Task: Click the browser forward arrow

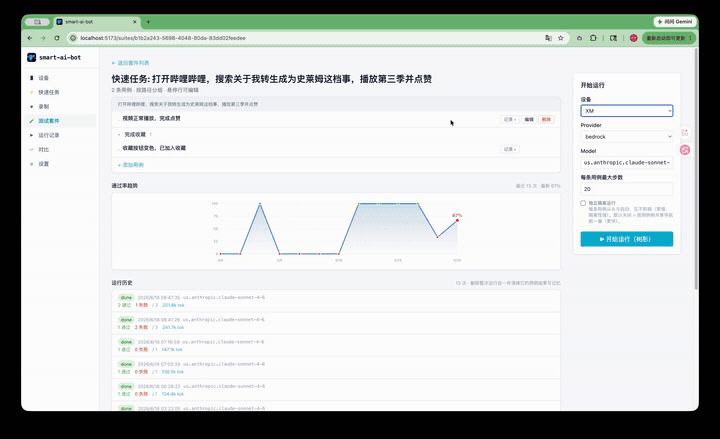Action: point(43,38)
